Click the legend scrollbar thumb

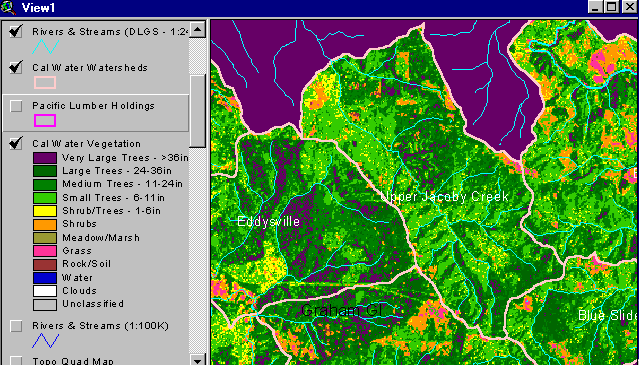[x=198, y=111]
